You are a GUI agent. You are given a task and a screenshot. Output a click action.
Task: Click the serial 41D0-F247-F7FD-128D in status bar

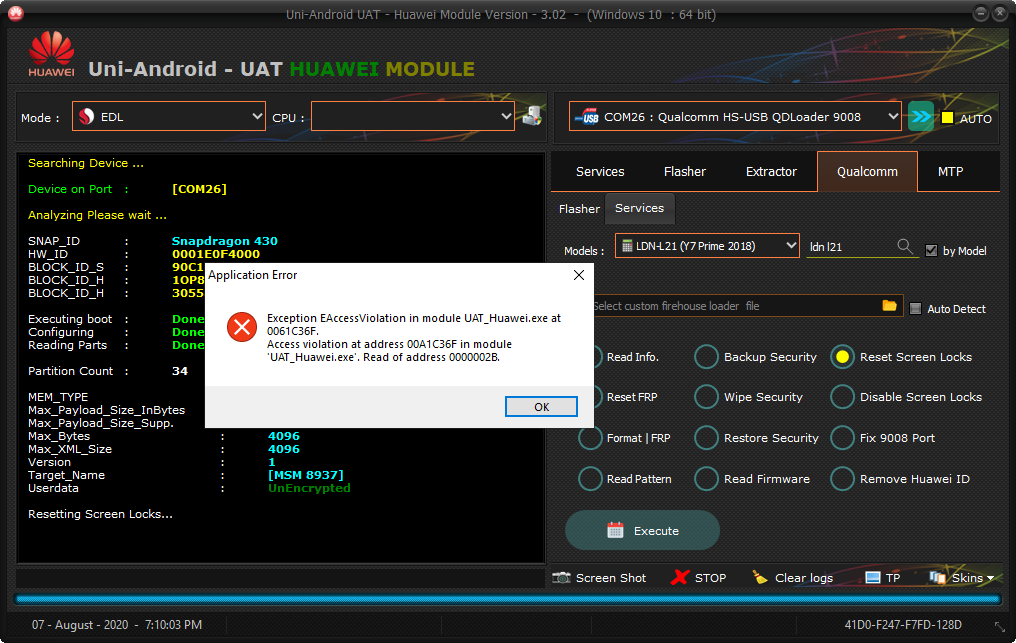coord(903,624)
